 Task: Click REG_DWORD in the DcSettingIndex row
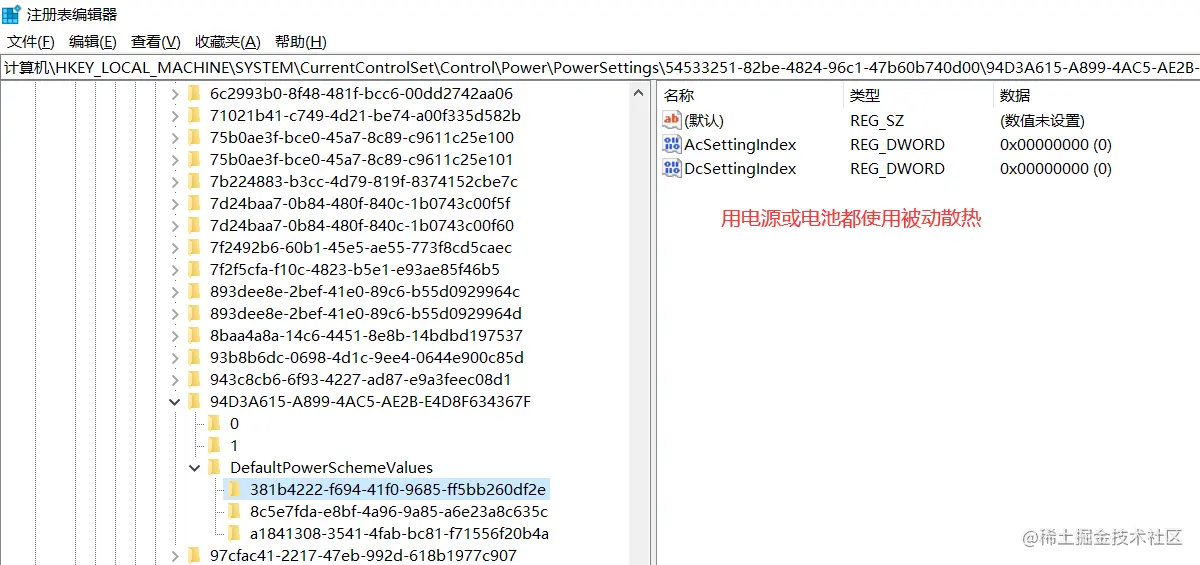coord(897,168)
